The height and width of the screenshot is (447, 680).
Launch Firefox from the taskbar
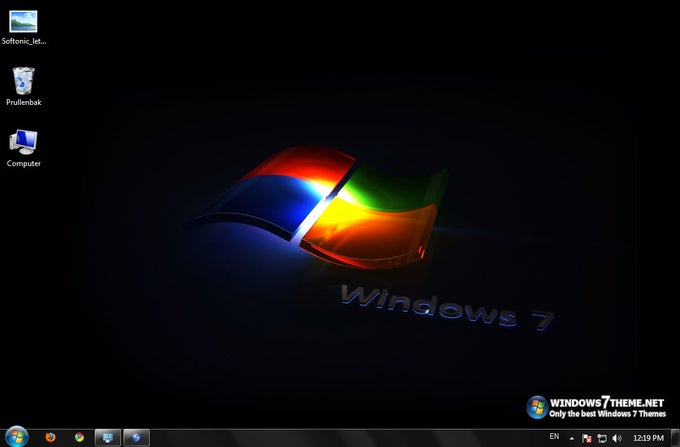[x=50, y=437]
